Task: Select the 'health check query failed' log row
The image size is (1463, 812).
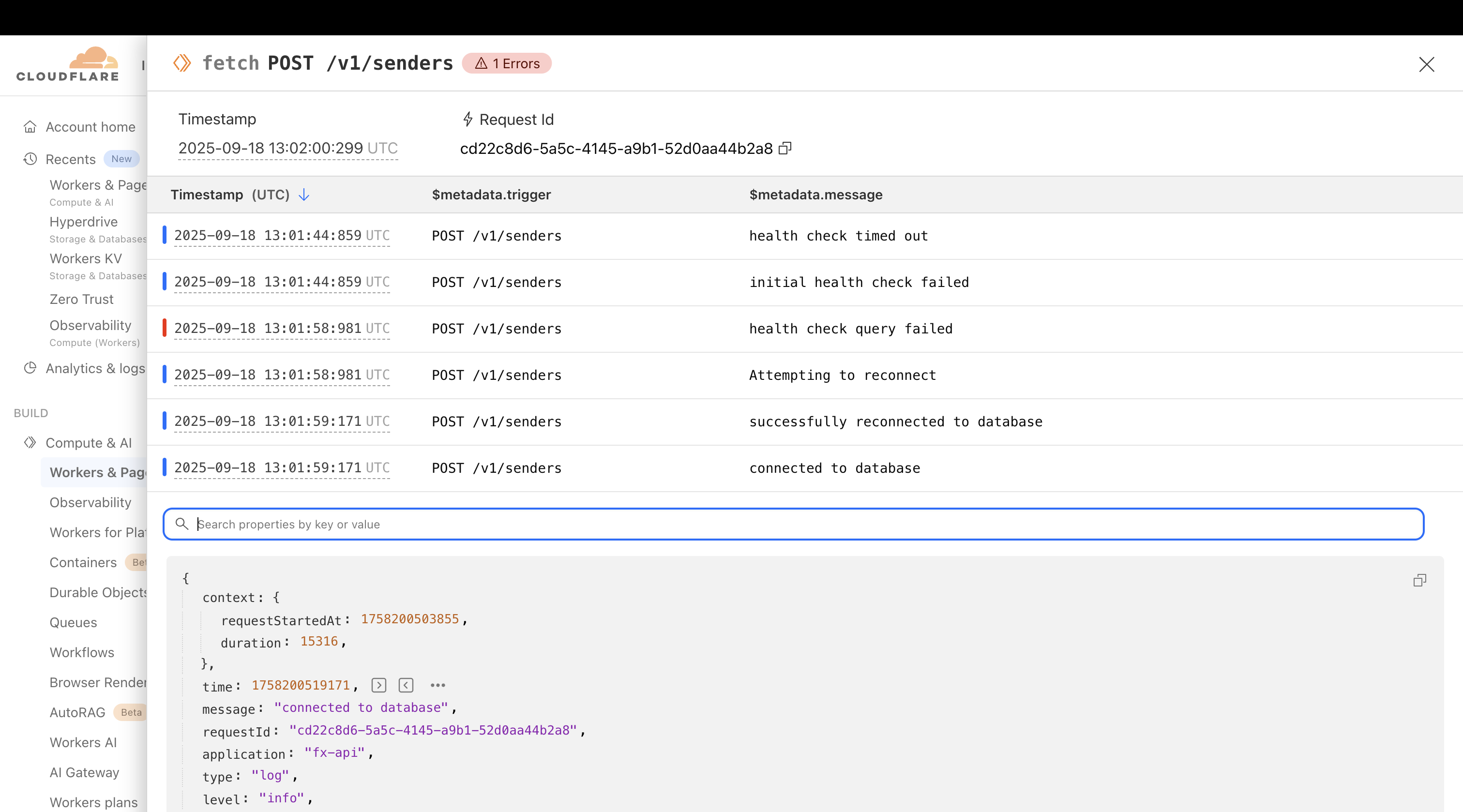Action: click(x=850, y=329)
